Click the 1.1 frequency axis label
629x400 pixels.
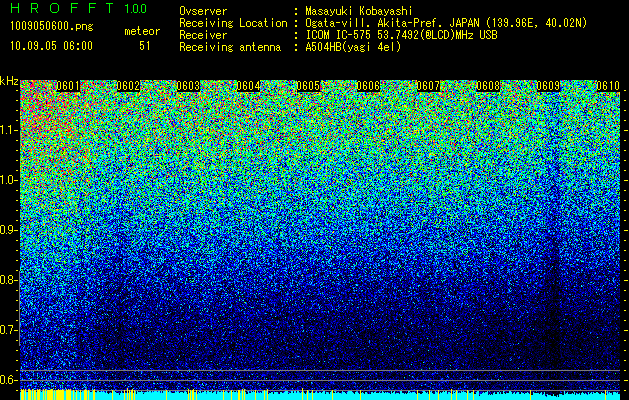[x=9, y=130]
